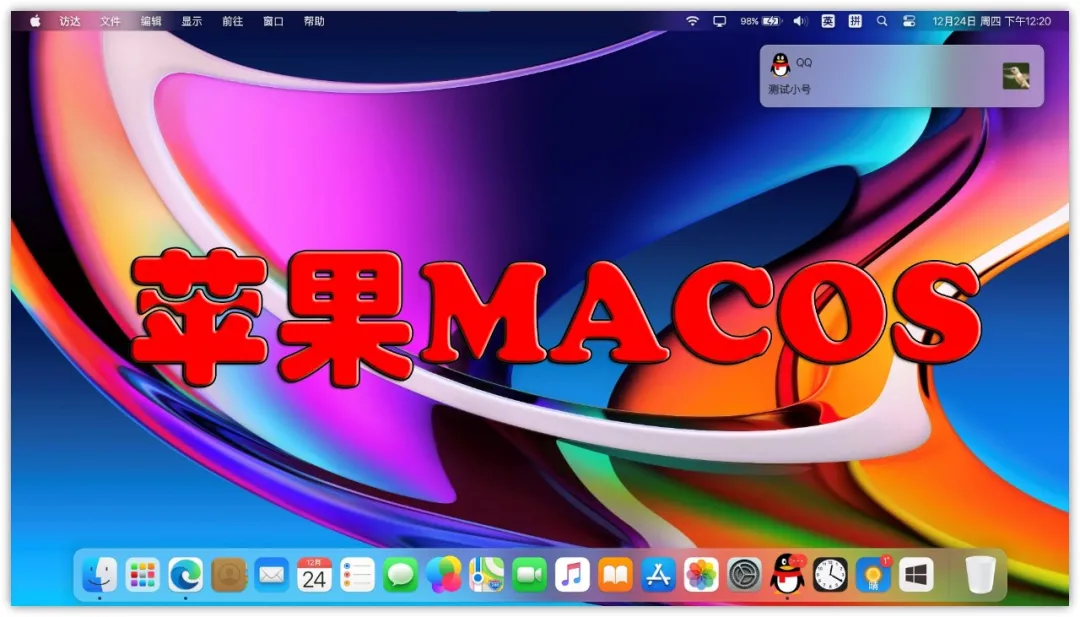Viewport: 1080px width, 617px height.
Task: Open the Books app in dock
Action: [x=615, y=574]
